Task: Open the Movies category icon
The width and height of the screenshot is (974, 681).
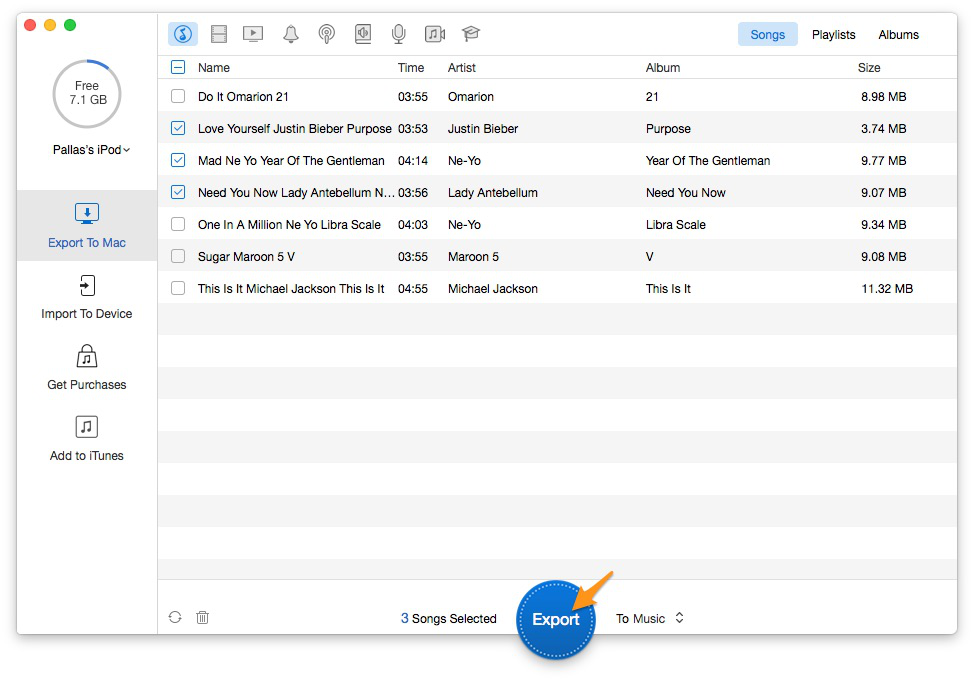Action: (x=219, y=34)
